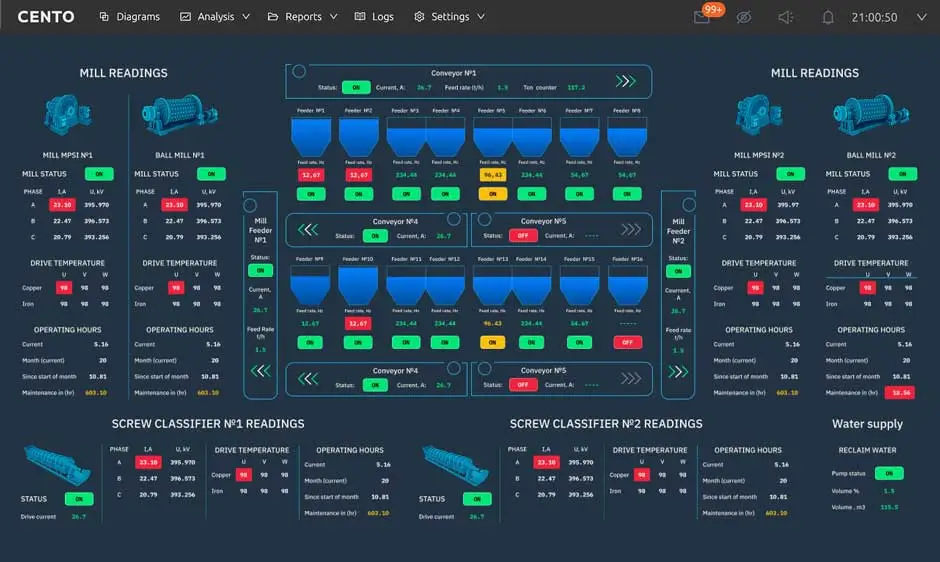This screenshot has height=562, width=940.
Task: Click Conveyor №1 forward double-arrow icon
Action: pyautogui.click(x=625, y=81)
